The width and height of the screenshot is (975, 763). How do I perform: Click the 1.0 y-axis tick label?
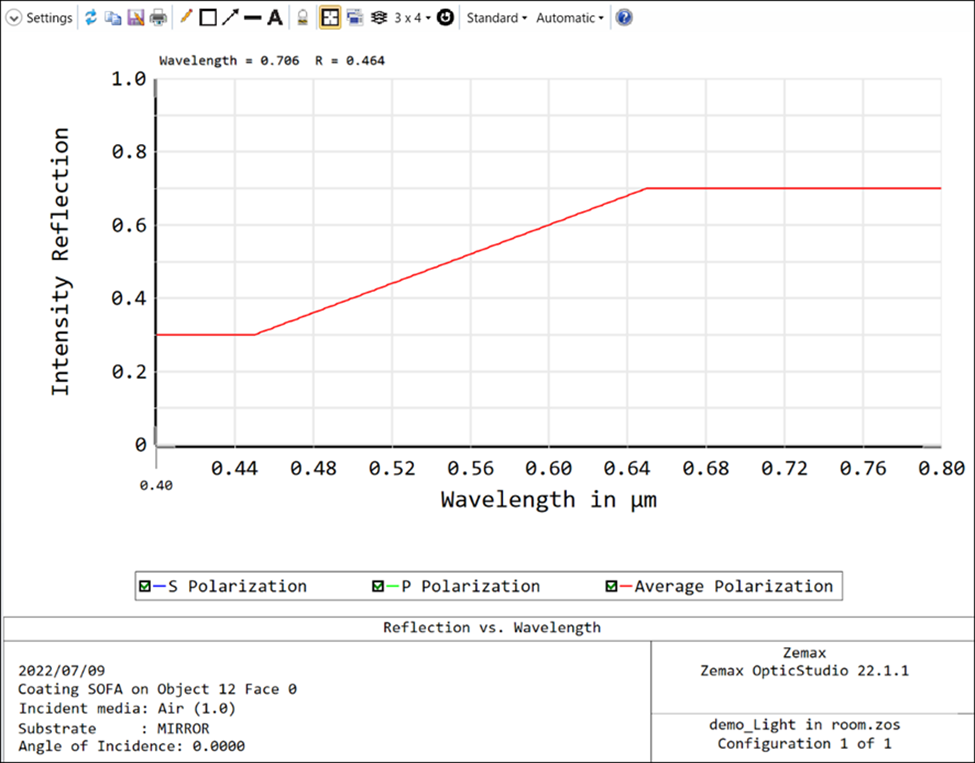[x=129, y=79]
